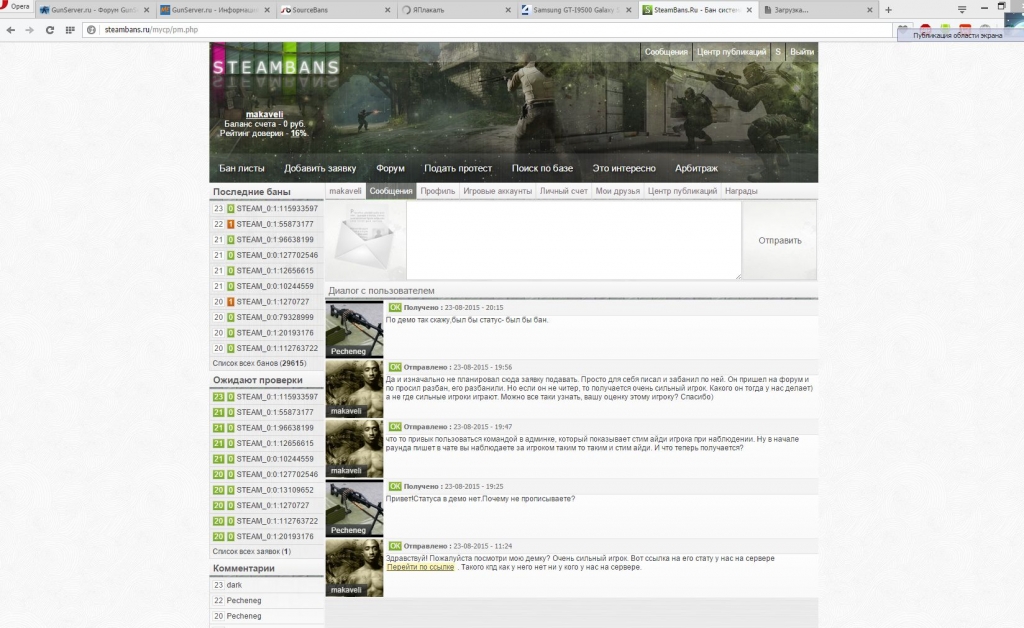This screenshot has height=628, width=1024.
Task: Select the Профиль tab
Action: point(438,191)
